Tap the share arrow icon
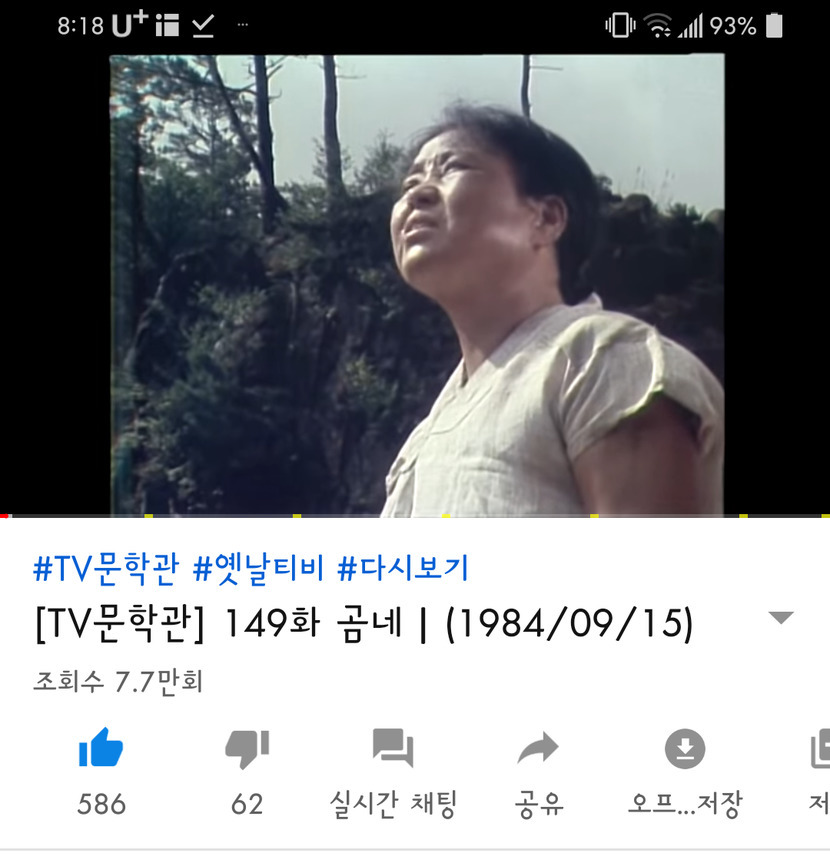This screenshot has height=863, width=830. click(538, 748)
